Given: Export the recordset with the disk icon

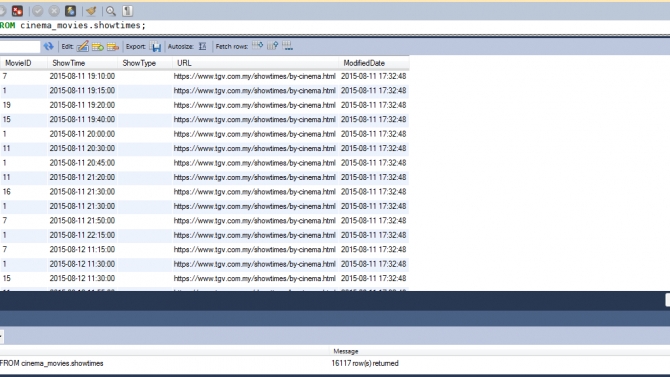Looking at the screenshot, I should pyautogui.click(x=156, y=46).
